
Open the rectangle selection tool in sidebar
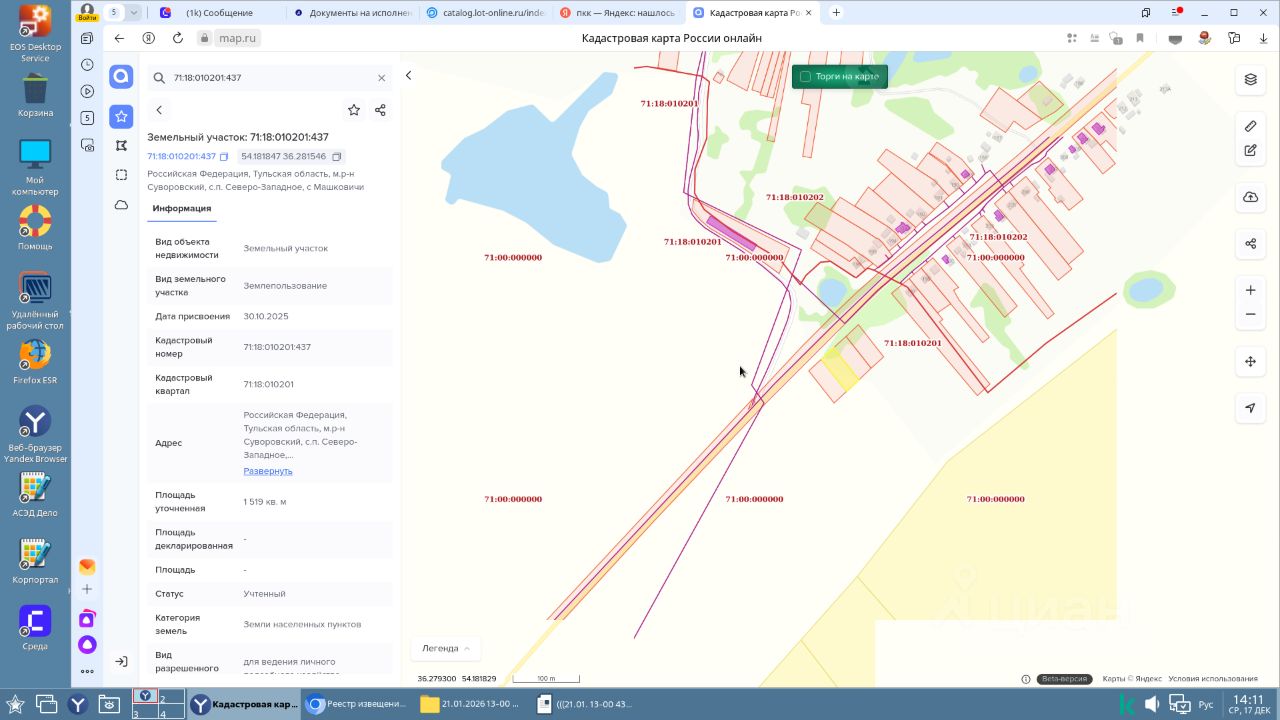(121, 175)
